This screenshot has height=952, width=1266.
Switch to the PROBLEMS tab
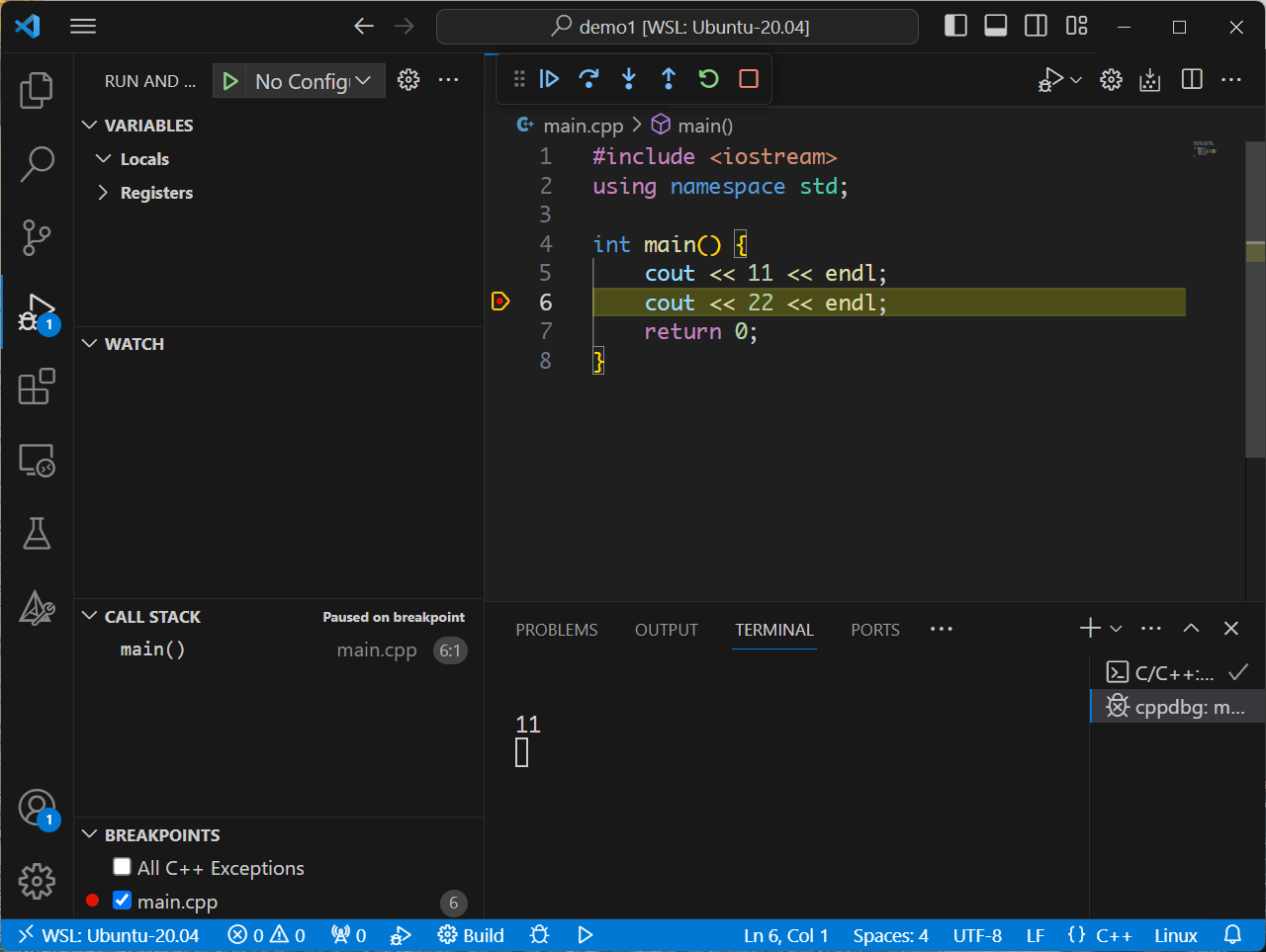click(557, 630)
